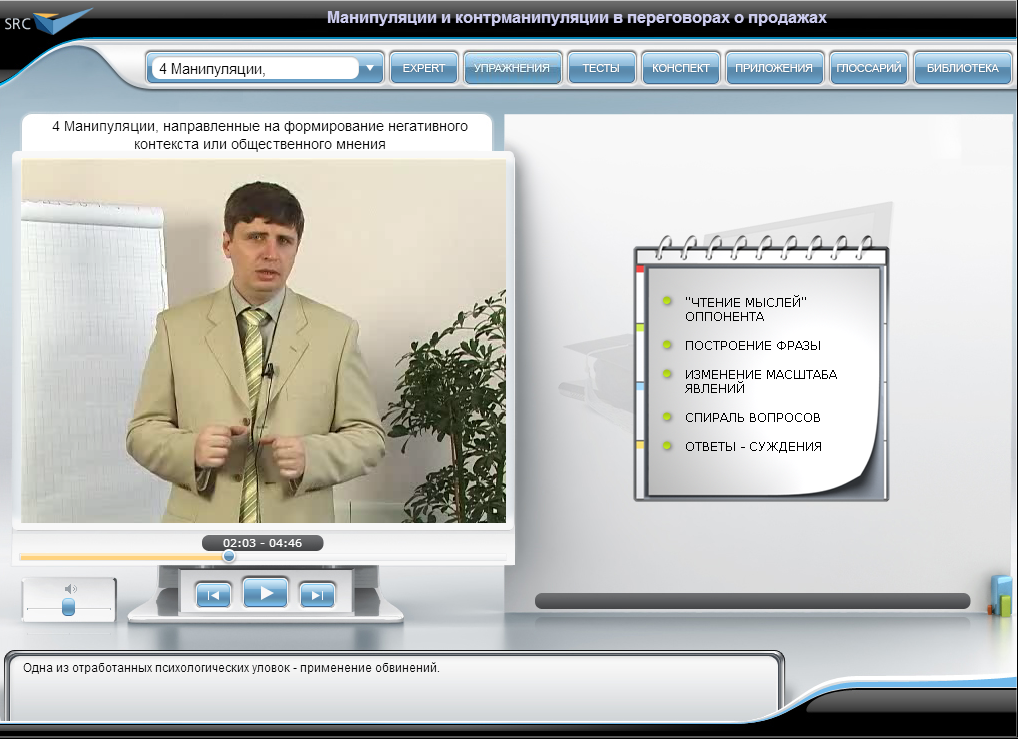Image resolution: width=1018 pixels, height=739 pixels.
Task: Click the speaker volume icon
Action: [x=70, y=589]
